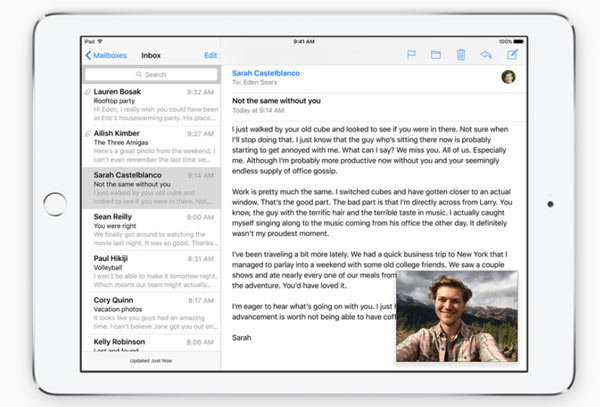Tap the chevron on Cory Quinn's message
Viewport: 600px width, 407px height.
pyautogui.click(x=215, y=299)
